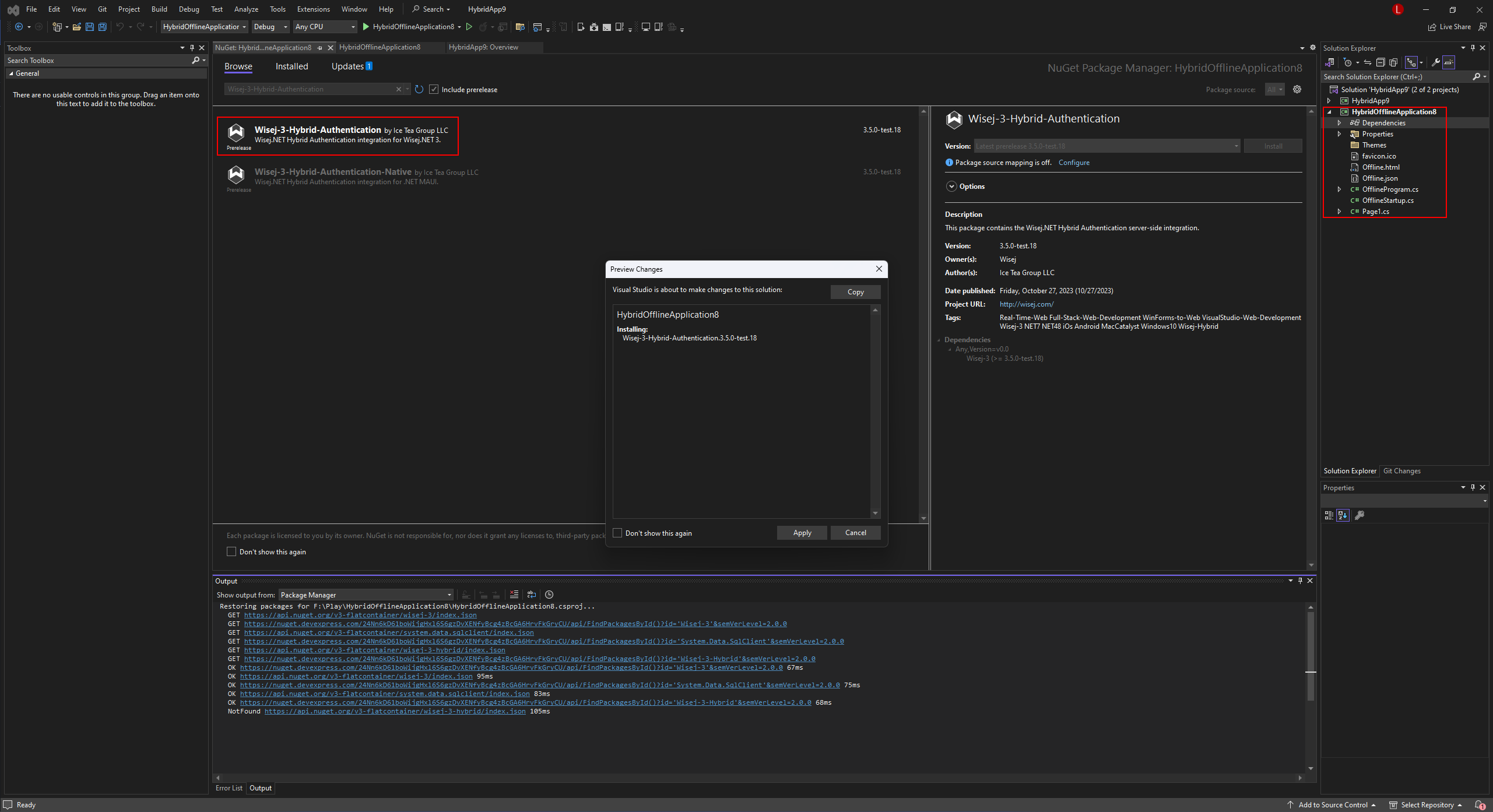Click Start Without Debugging outline play icon

[469, 27]
